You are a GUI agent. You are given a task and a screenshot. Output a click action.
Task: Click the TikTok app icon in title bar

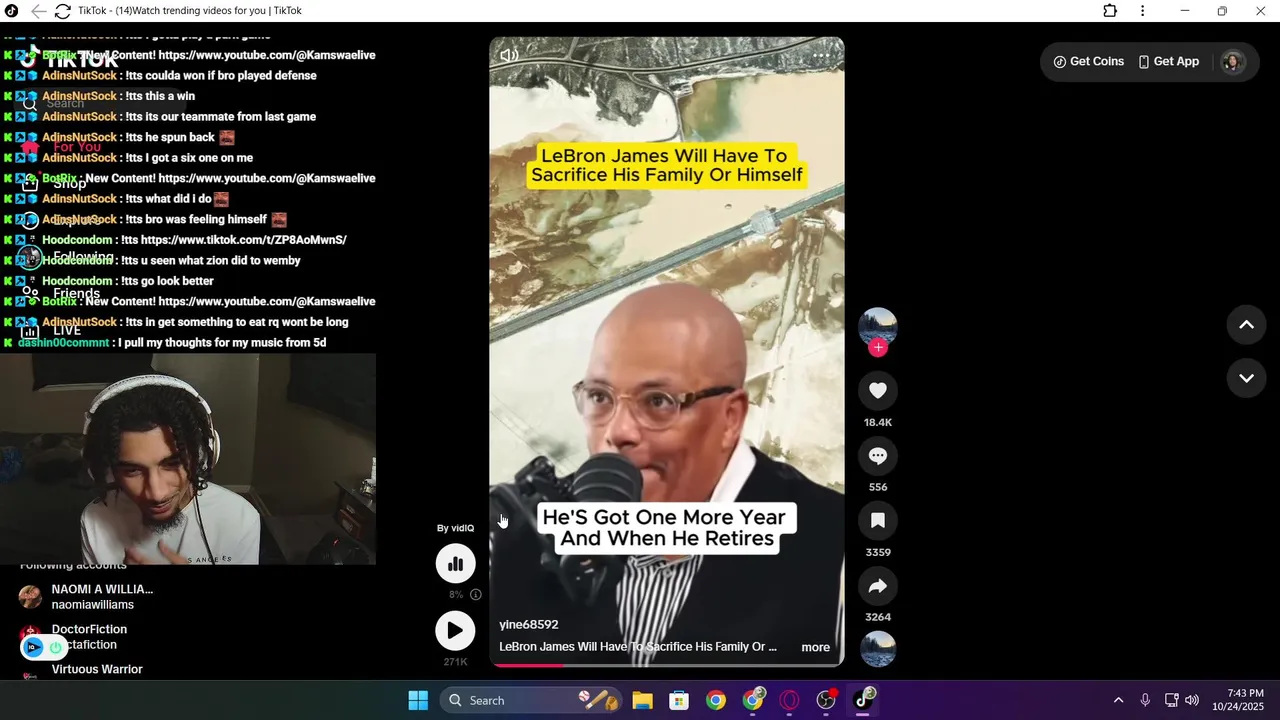pos(11,11)
